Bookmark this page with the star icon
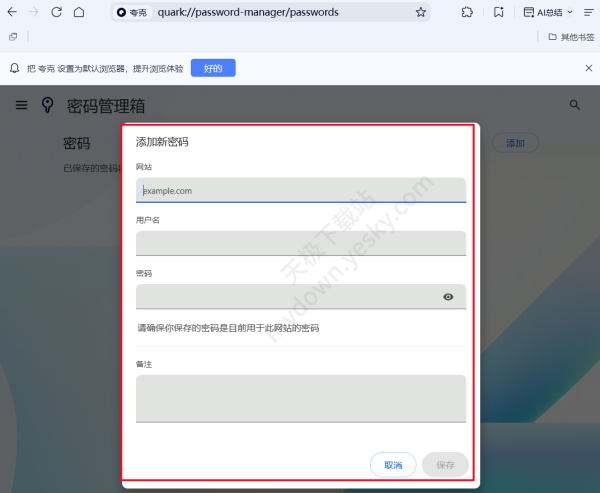The height and width of the screenshot is (493, 600). coord(421,12)
